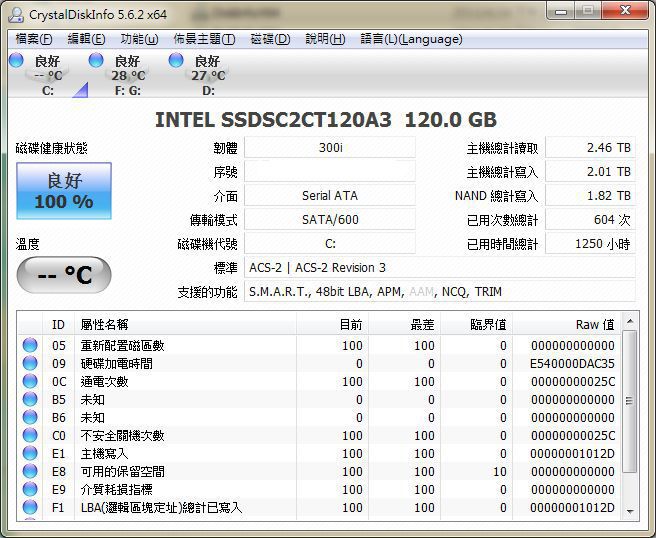Open the 語言(L)(Language) menu

(411, 39)
